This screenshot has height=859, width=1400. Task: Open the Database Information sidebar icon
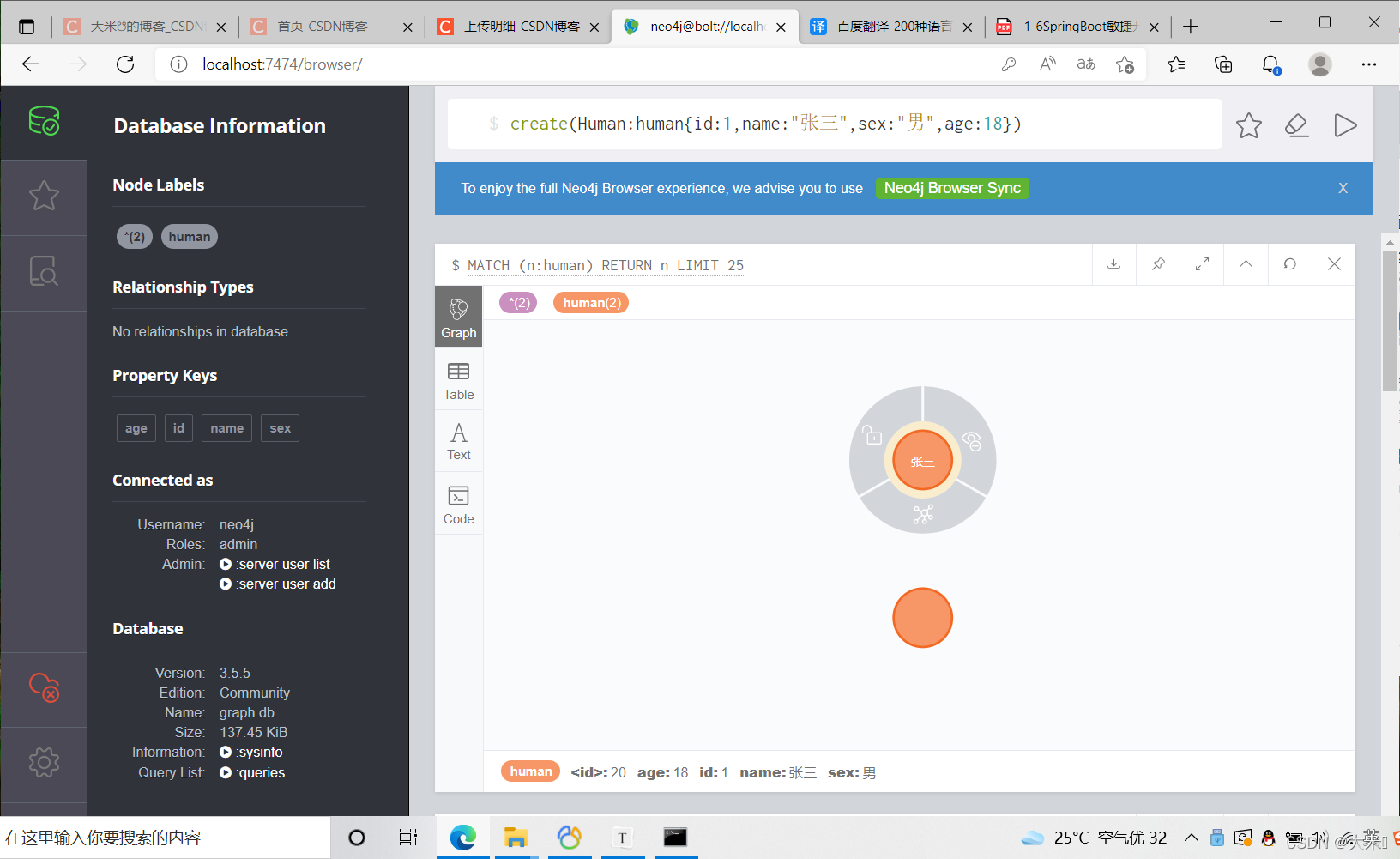(44, 121)
